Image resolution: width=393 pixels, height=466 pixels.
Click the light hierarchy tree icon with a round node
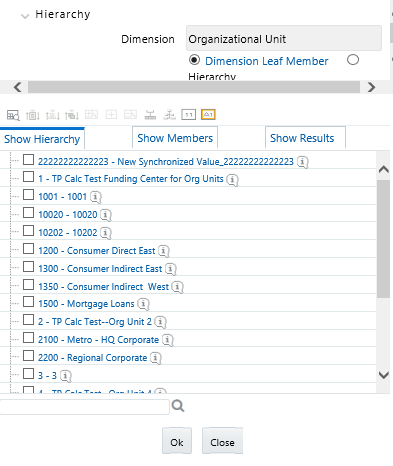tap(169, 115)
